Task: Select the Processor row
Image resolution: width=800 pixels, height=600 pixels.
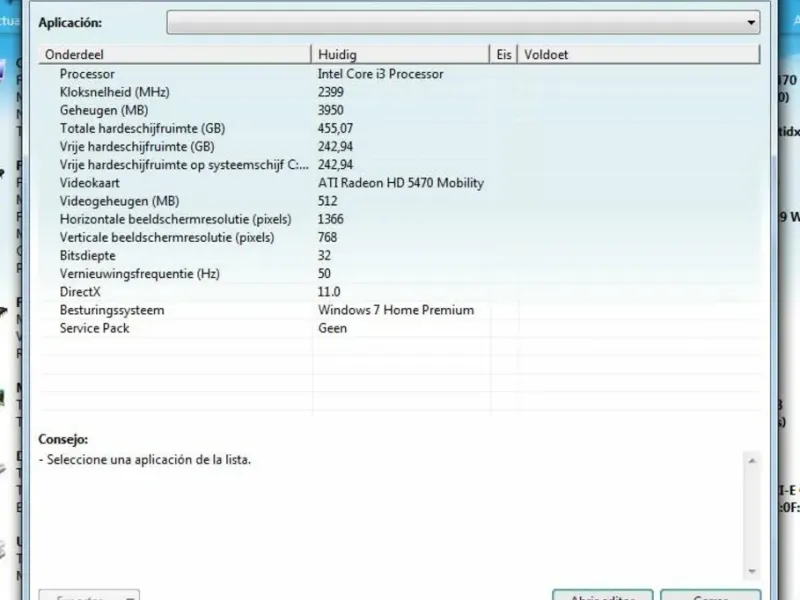Action: tap(399, 74)
